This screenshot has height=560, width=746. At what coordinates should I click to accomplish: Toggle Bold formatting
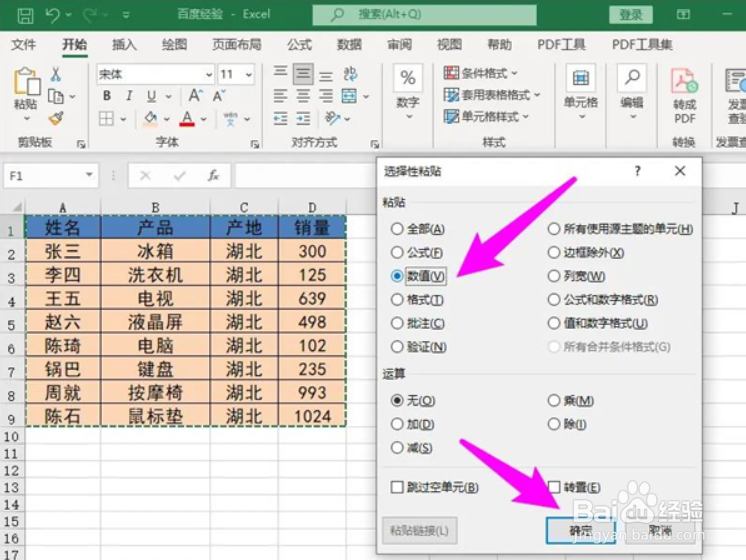point(107,96)
